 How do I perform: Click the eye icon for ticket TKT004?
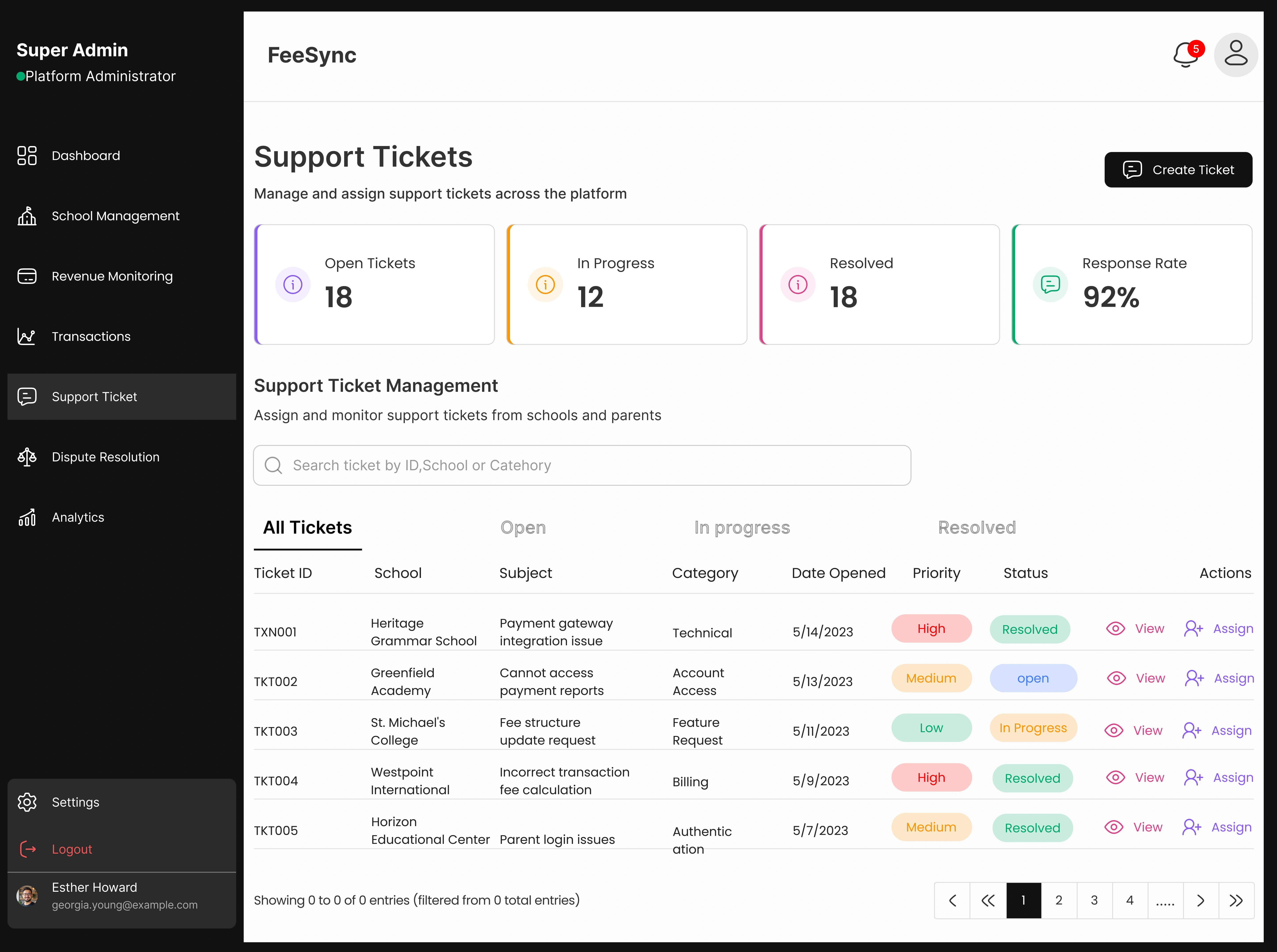click(x=1116, y=777)
